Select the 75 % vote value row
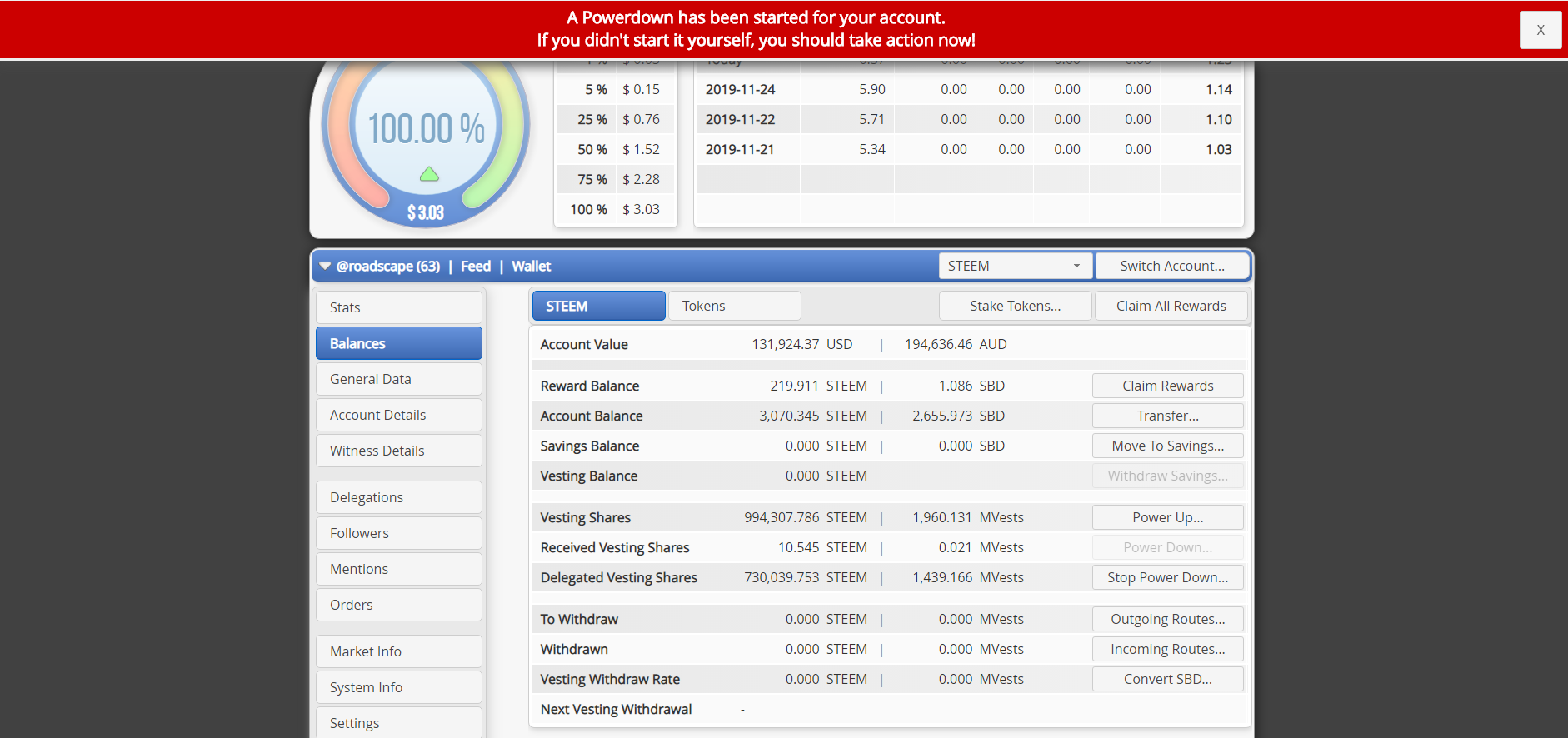The width and height of the screenshot is (1568, 738). click(616, 179)
